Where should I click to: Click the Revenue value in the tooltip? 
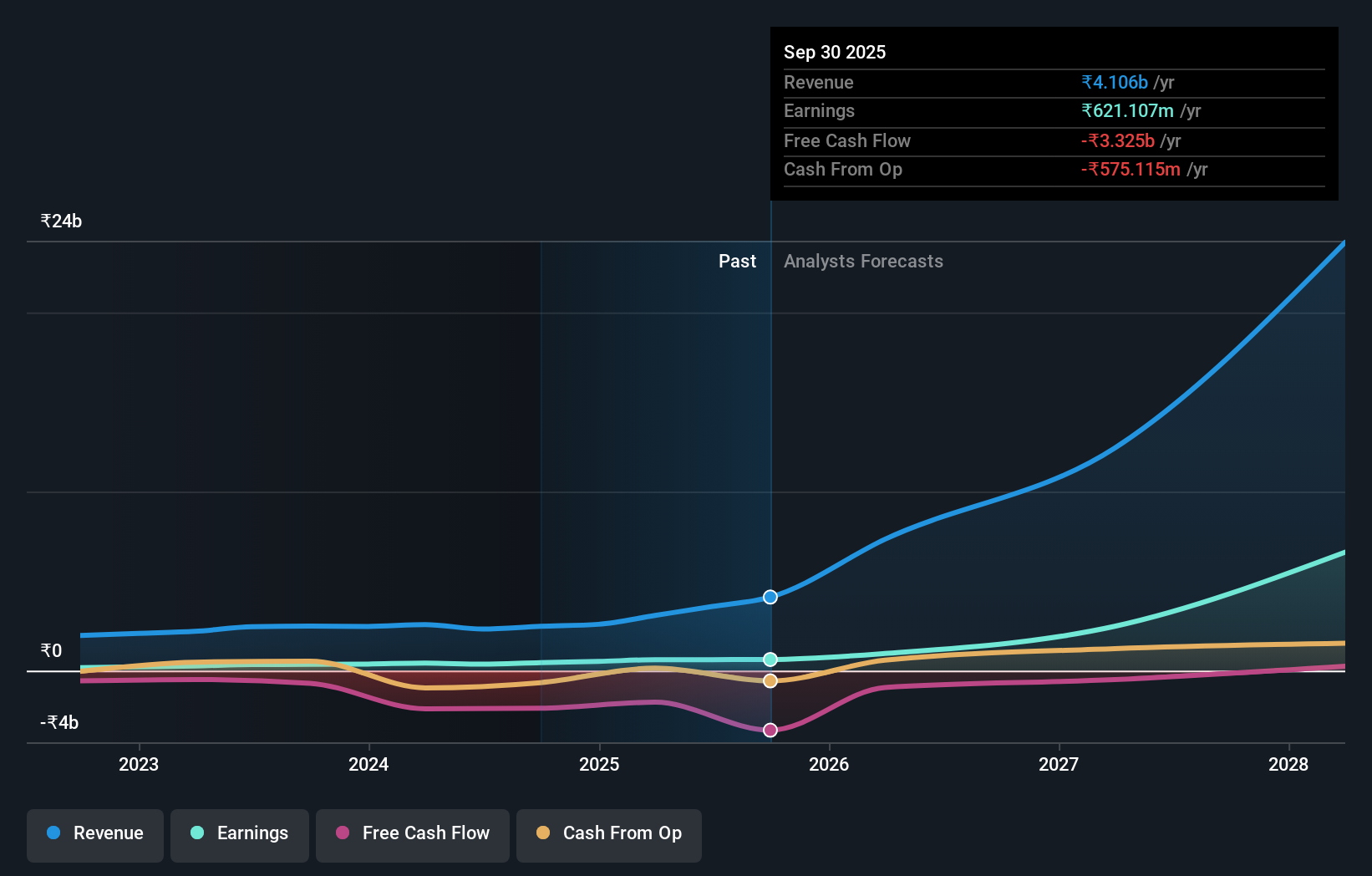(1115, 82)
